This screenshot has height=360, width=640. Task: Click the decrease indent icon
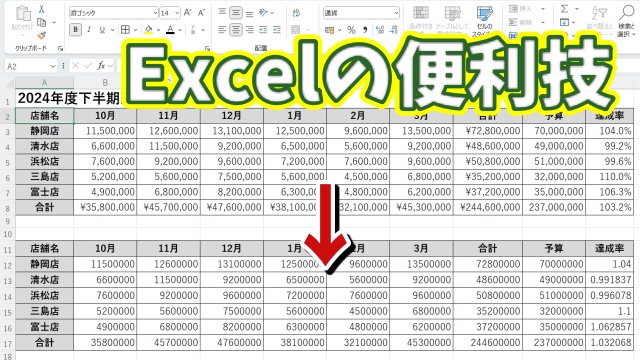263,30
